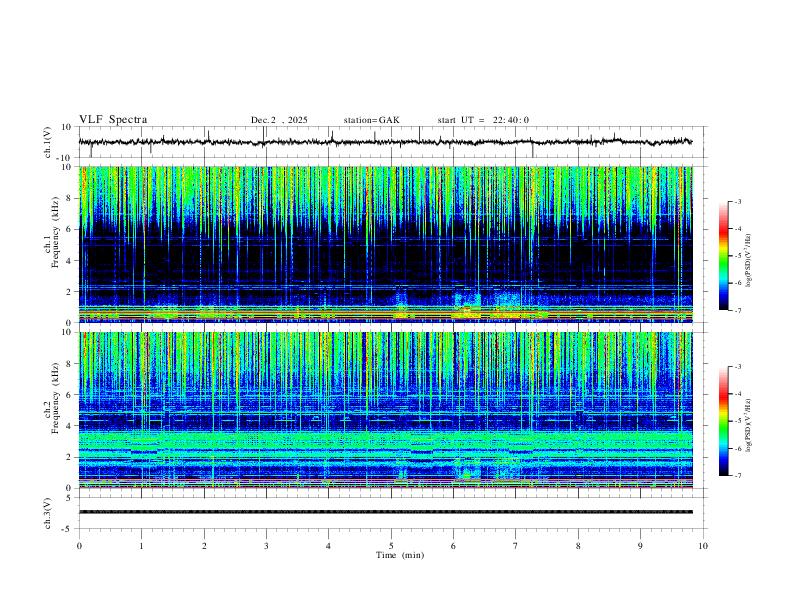Click the "-3" tick on the ch.1 color bar
The image size is (792, 612).
[738, 201]
